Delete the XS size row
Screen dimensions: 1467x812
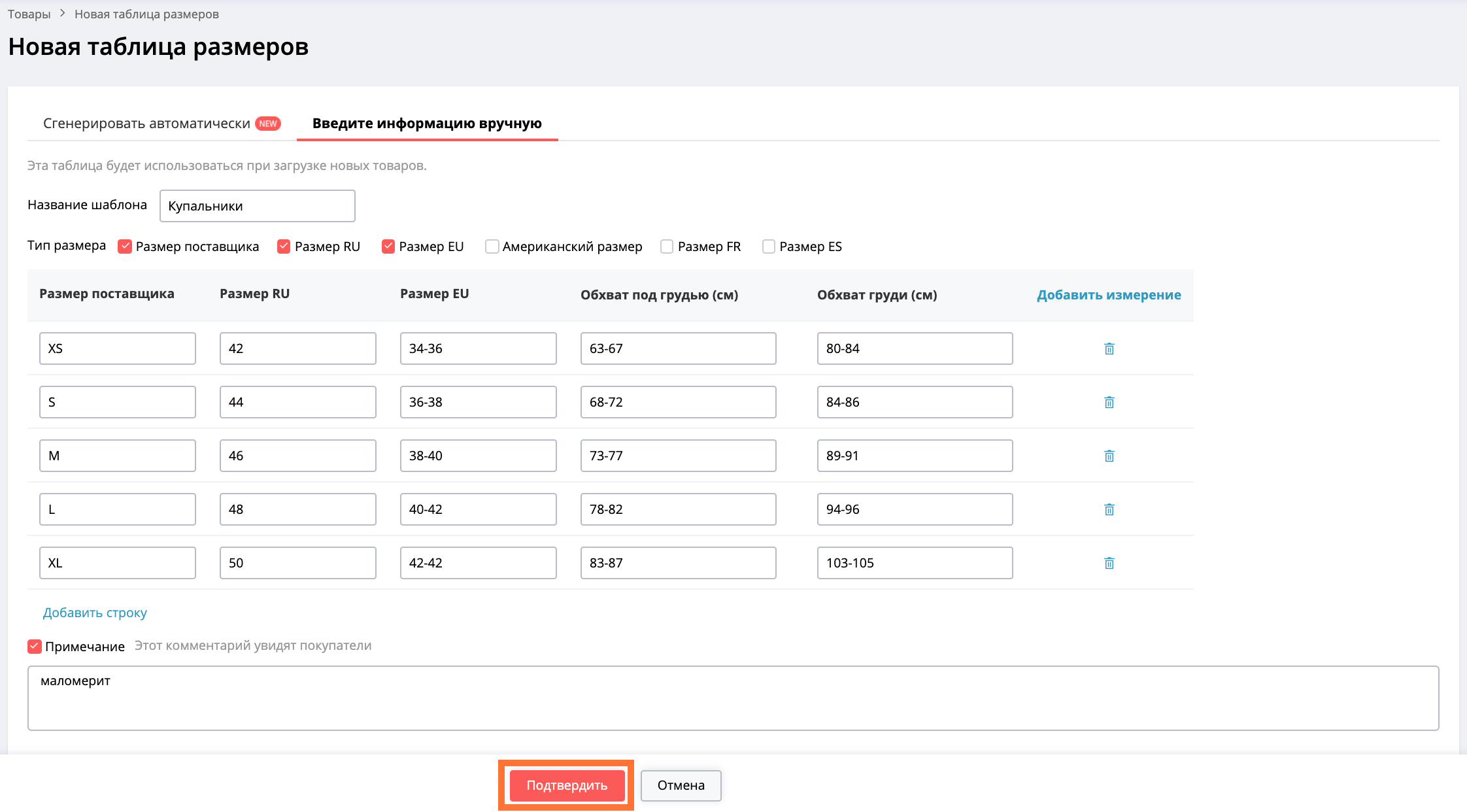1109,348
